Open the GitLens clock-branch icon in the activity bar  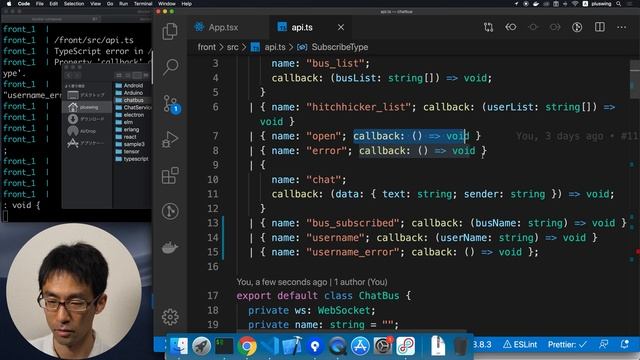click(170, 211)
